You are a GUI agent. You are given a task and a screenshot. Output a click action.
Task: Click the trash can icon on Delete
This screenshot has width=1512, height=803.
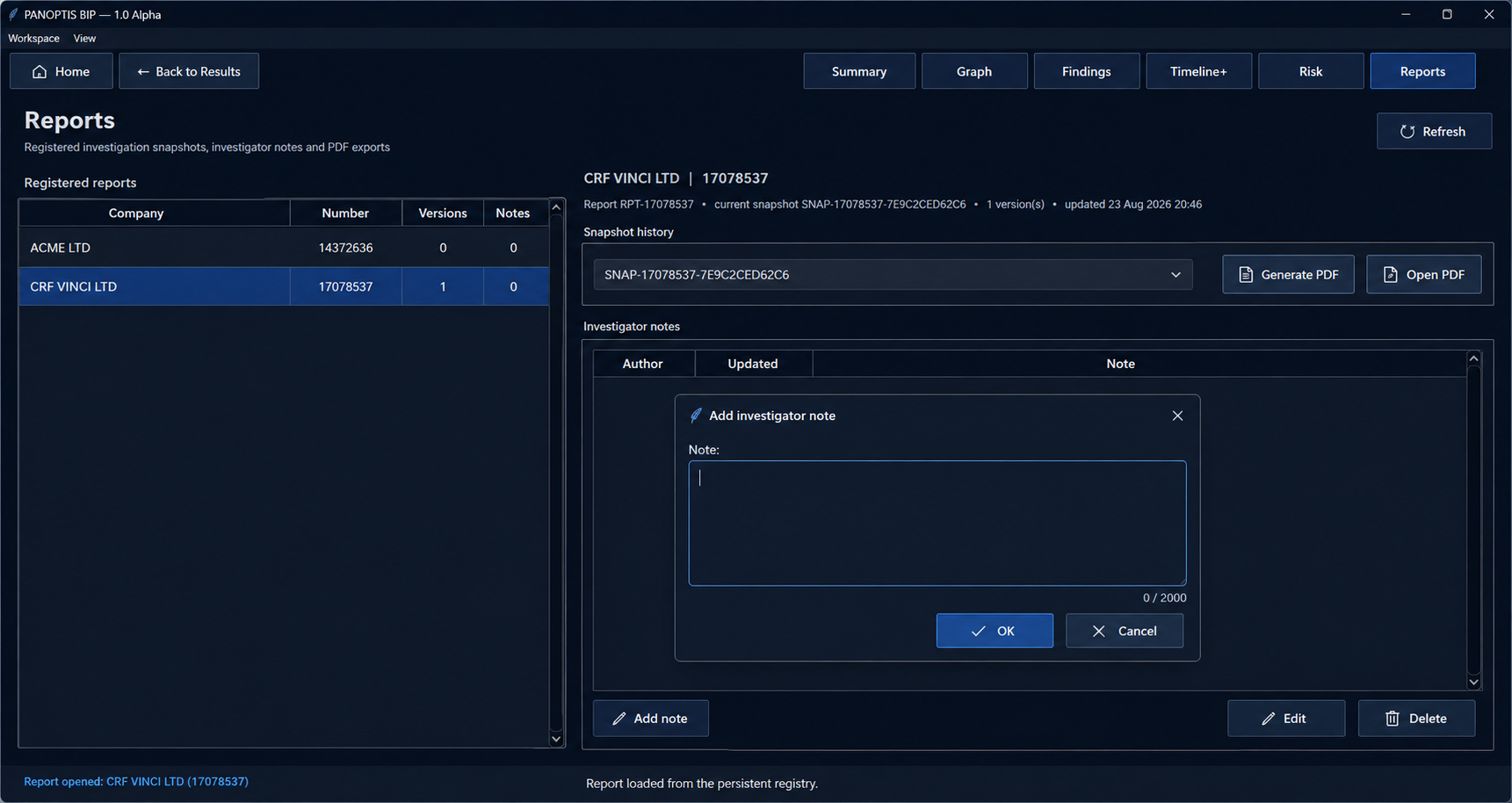pos(1393,719)
